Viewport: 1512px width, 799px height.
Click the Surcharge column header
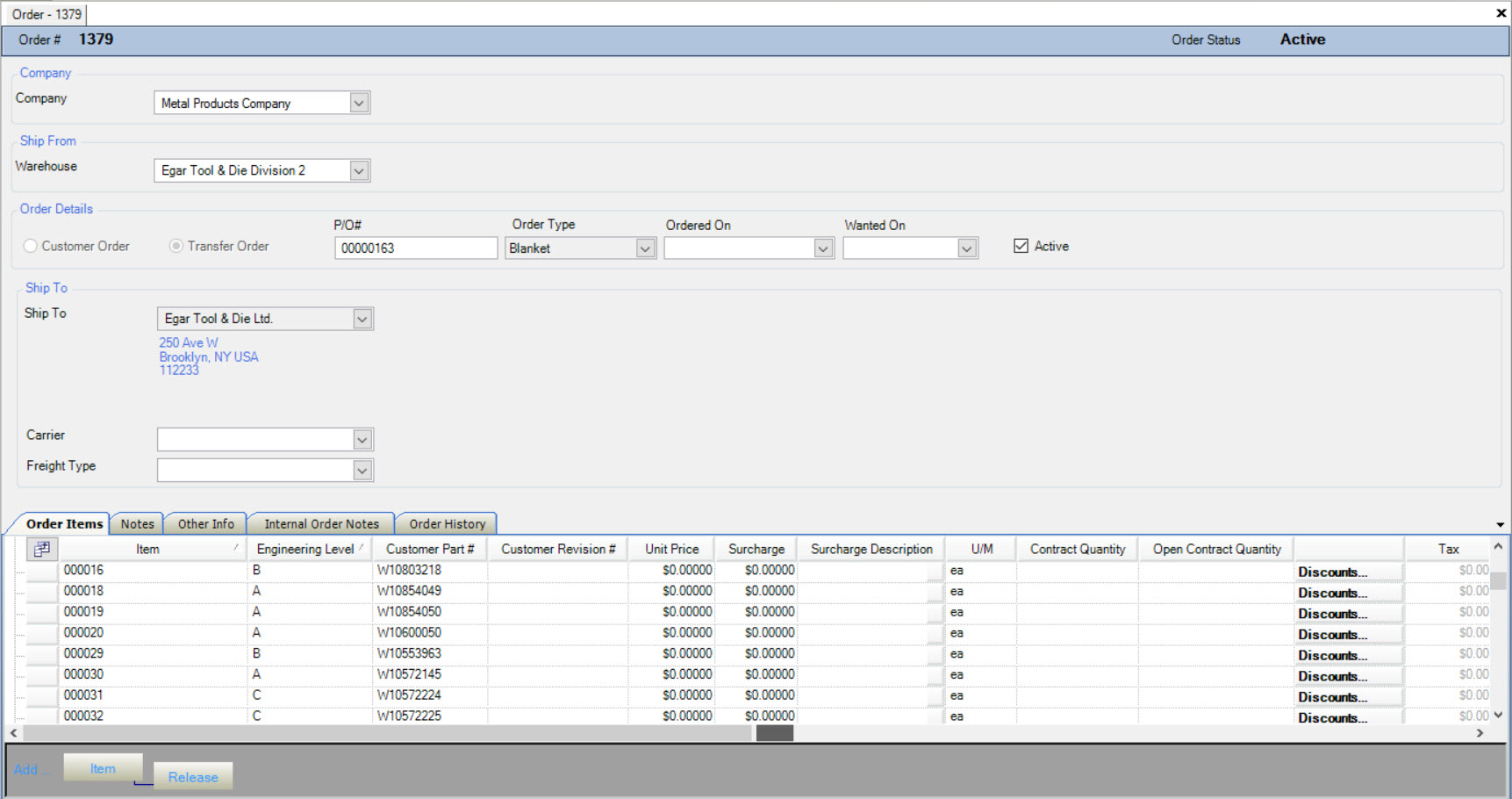click(x=756, y=549)
